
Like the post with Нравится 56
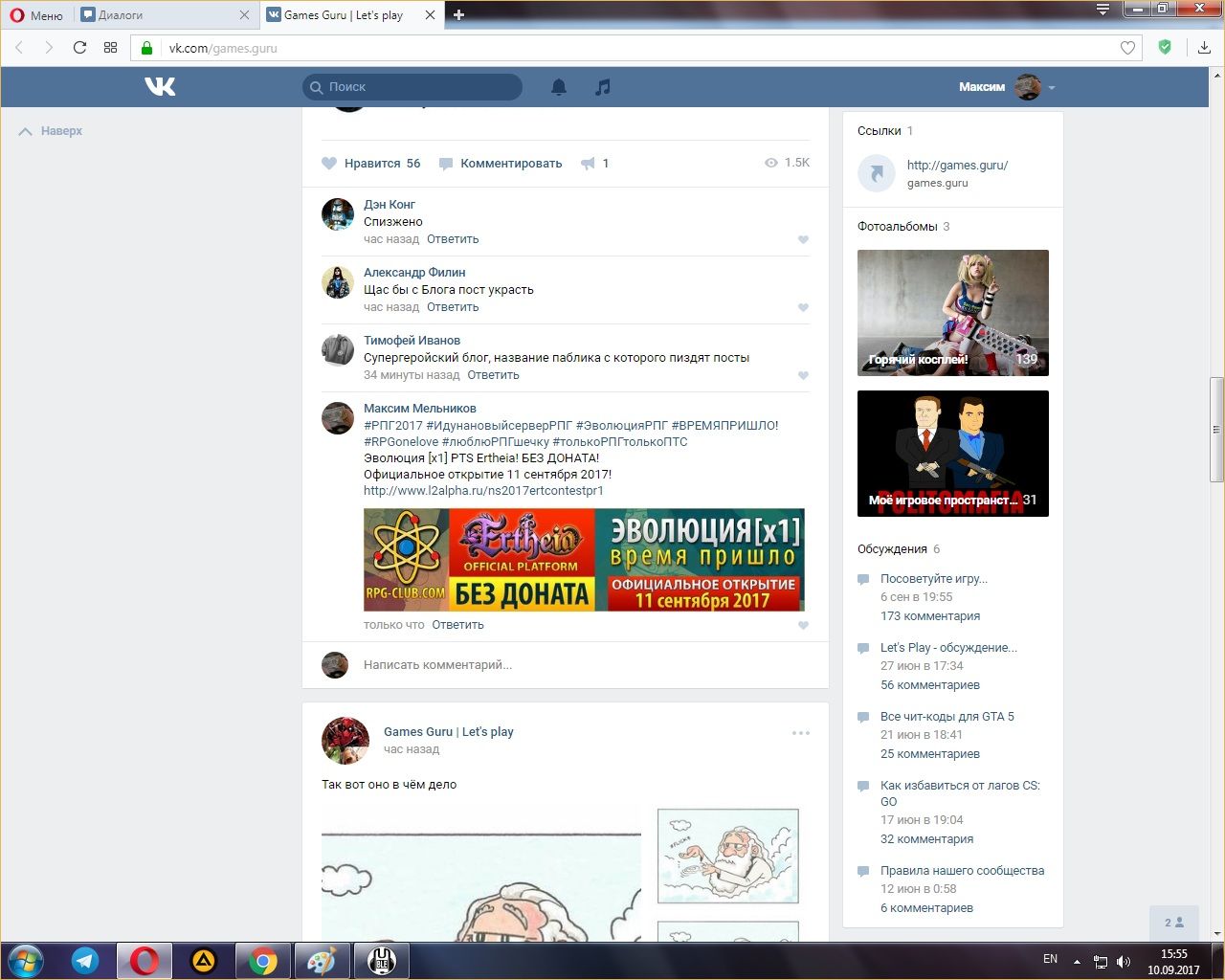coord(371,164)
